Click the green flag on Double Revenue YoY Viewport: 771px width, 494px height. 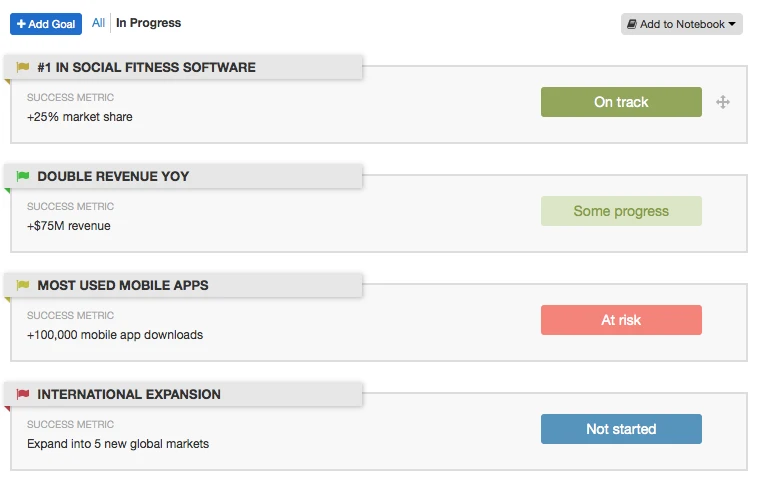click(23, 177)
